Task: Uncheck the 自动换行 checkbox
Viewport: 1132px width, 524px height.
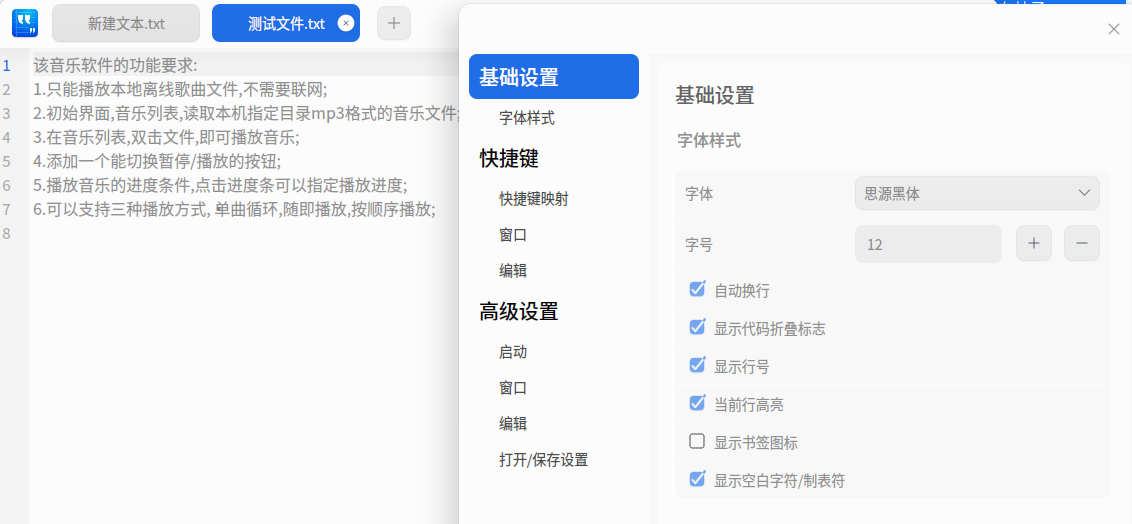Action: tap(697, 289)
